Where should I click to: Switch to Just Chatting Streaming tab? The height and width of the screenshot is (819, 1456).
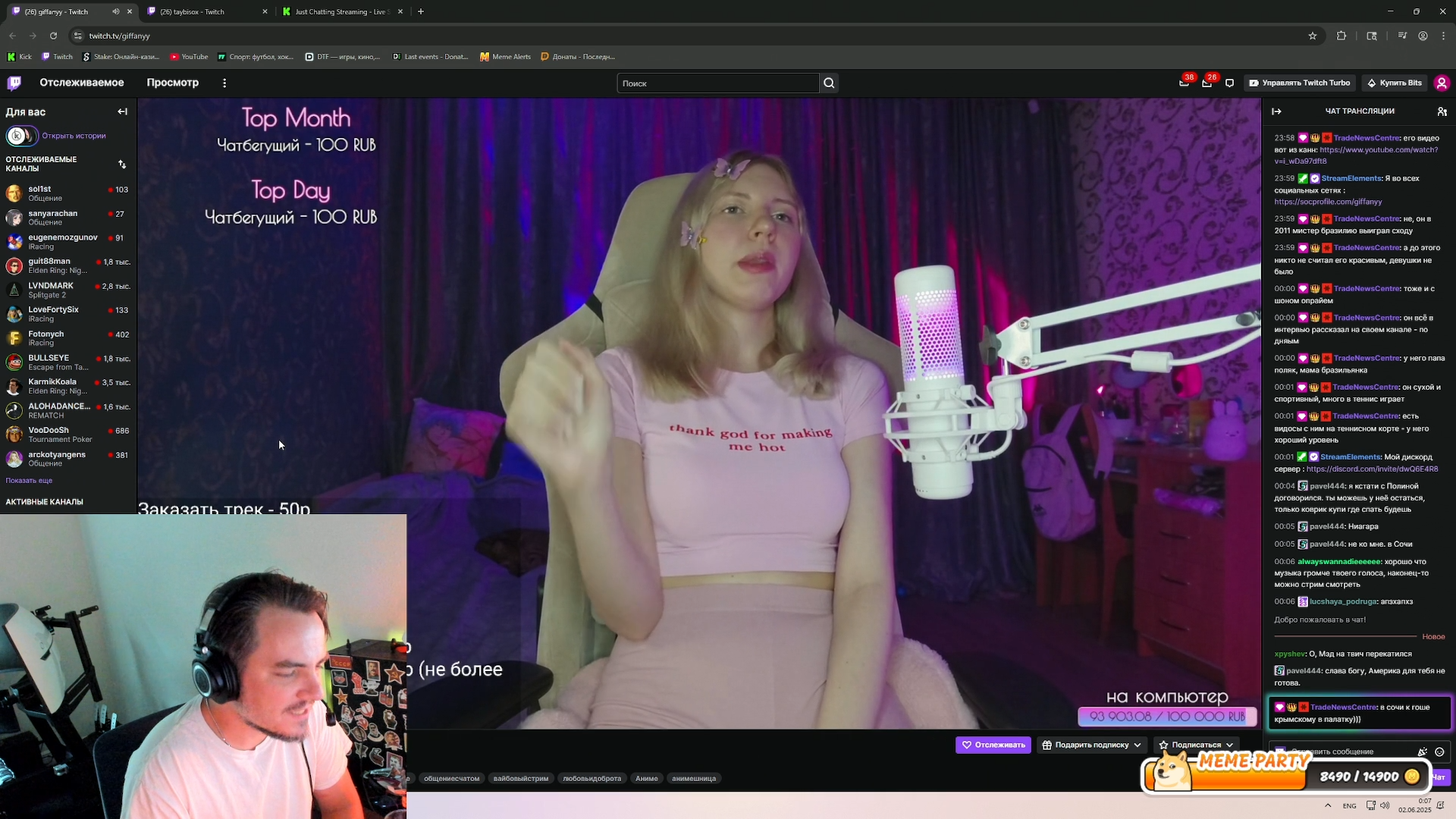[x=343, y=11]
